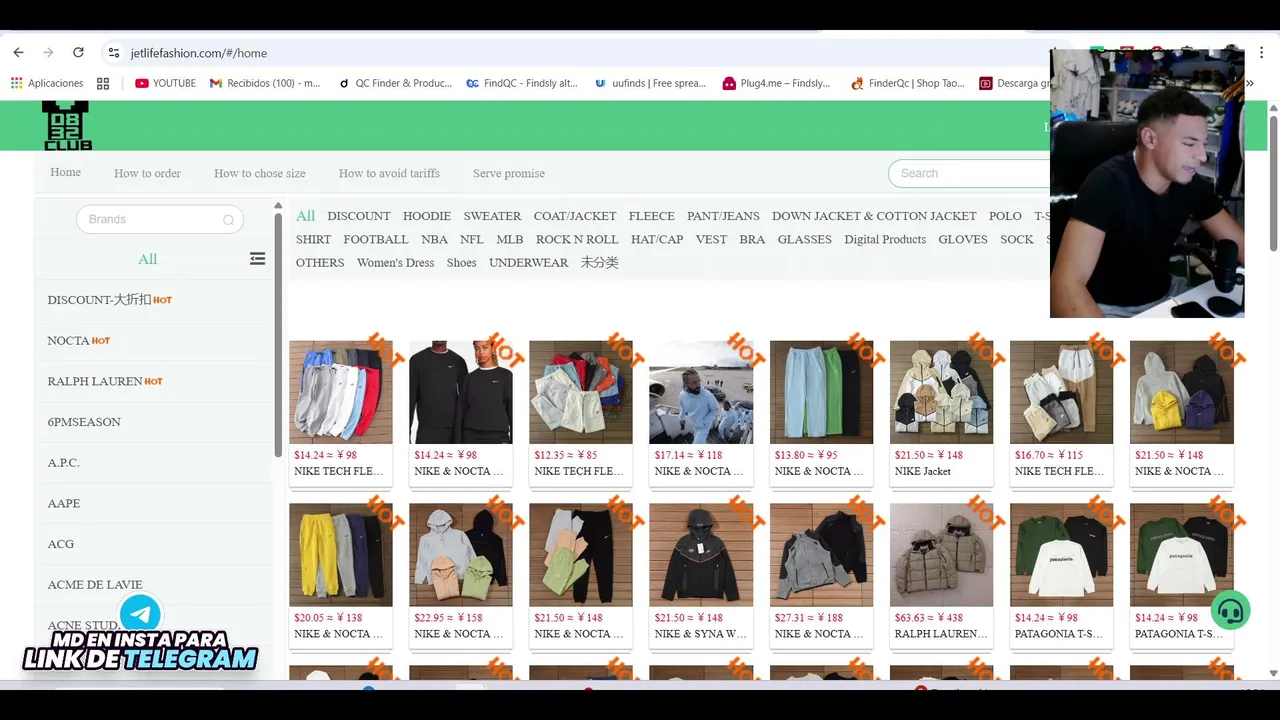
Task: Filter by HOODIE category
Action: [x=427, y=216]
